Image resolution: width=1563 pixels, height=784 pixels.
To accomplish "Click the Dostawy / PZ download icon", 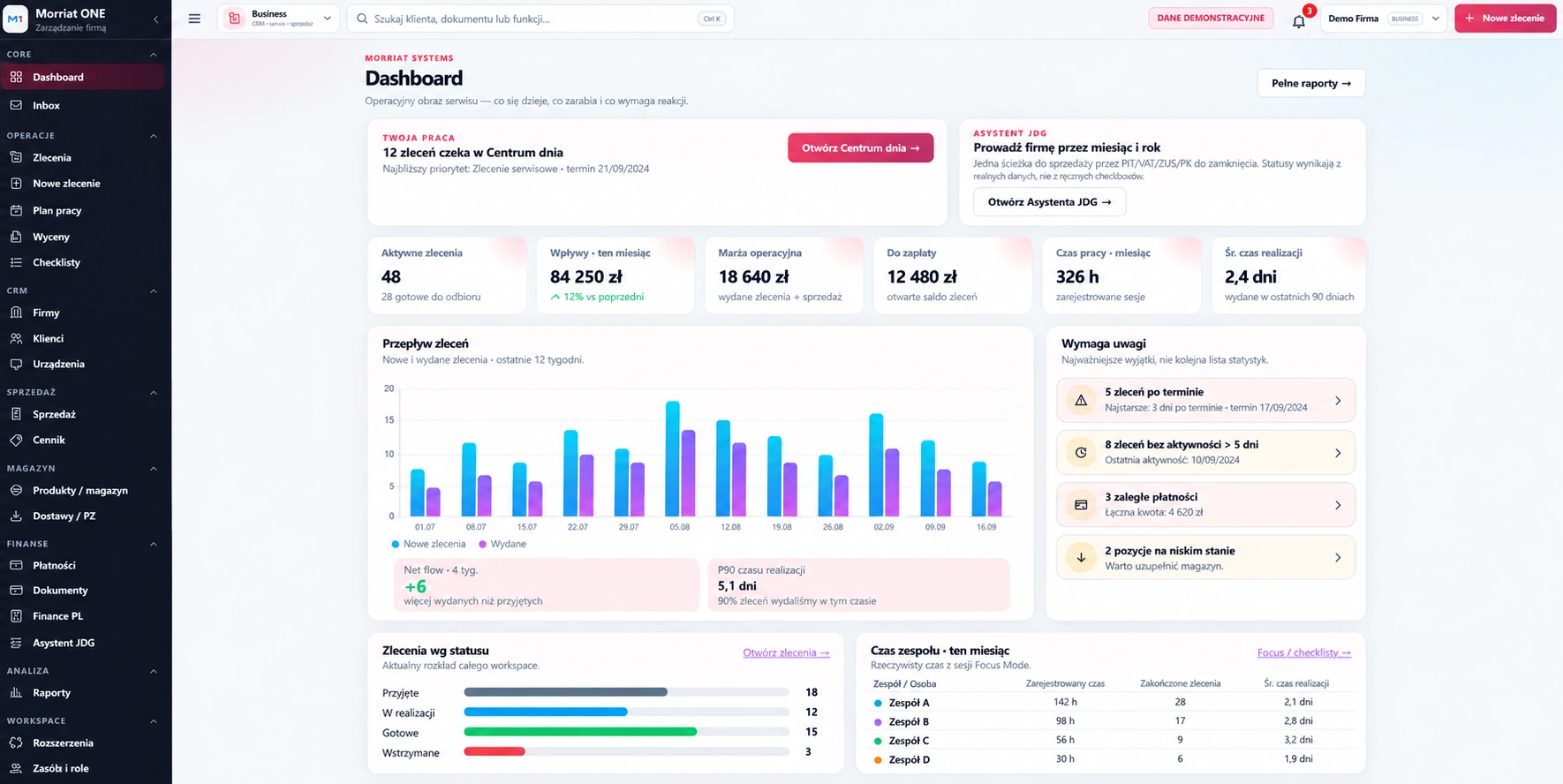I will [x=16, y=516].
